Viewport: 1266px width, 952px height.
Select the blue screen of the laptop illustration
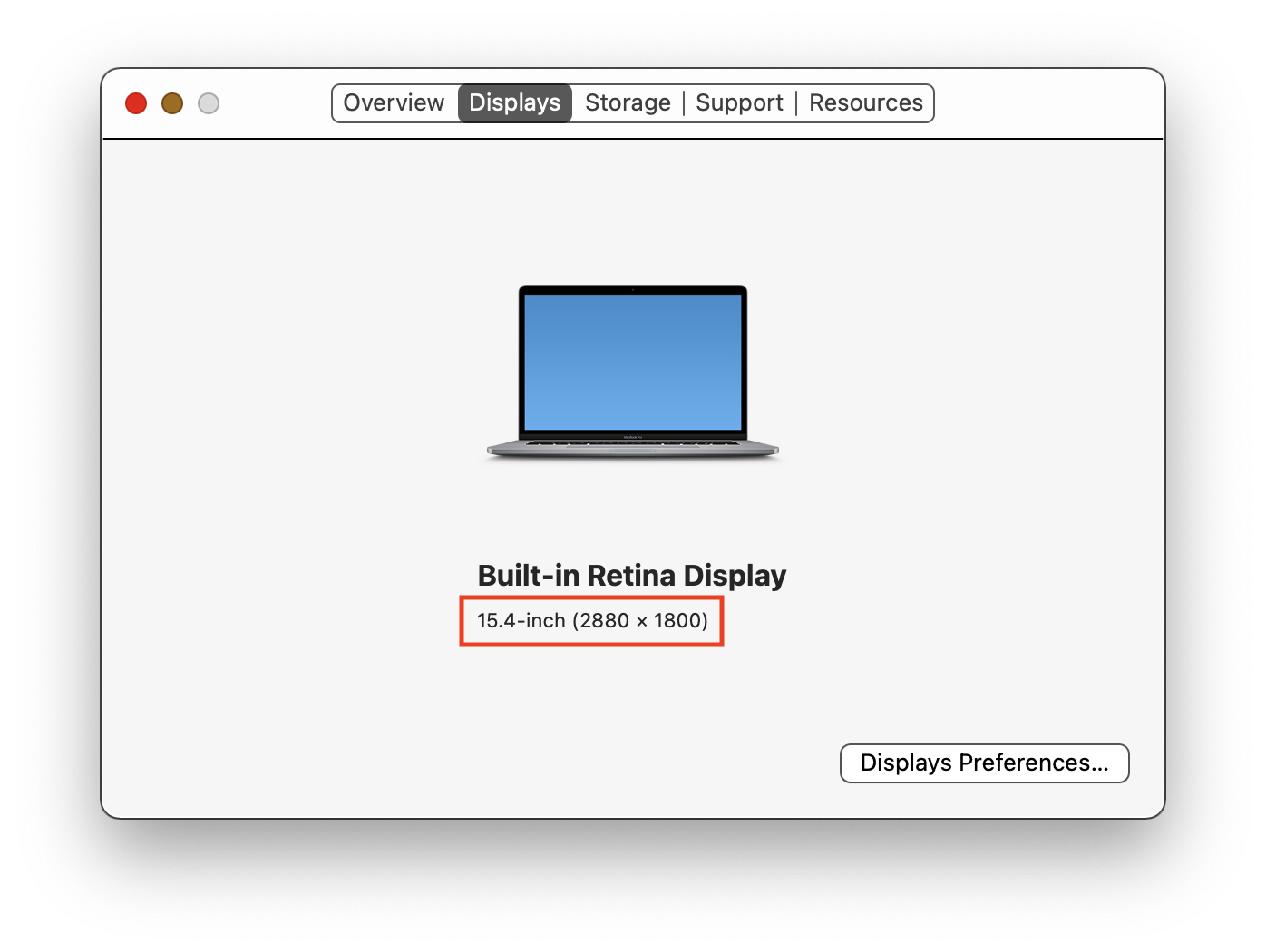click(x=632, y=363)
